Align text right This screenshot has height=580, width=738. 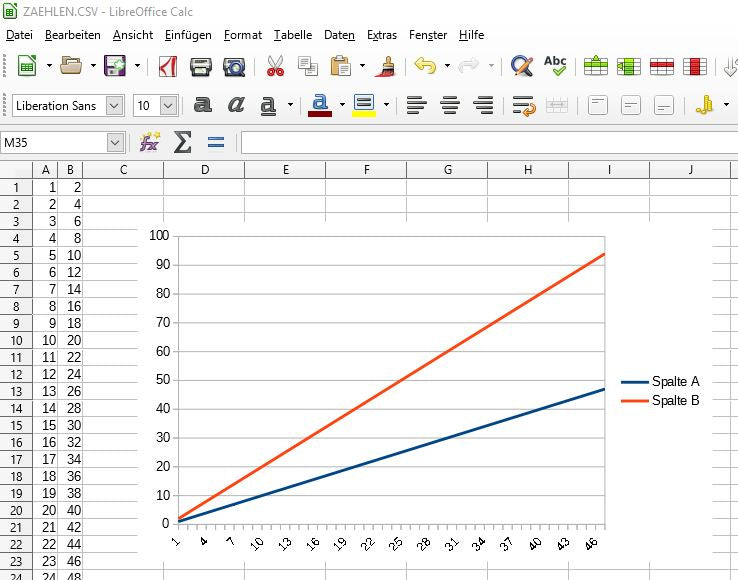[483, 105]
